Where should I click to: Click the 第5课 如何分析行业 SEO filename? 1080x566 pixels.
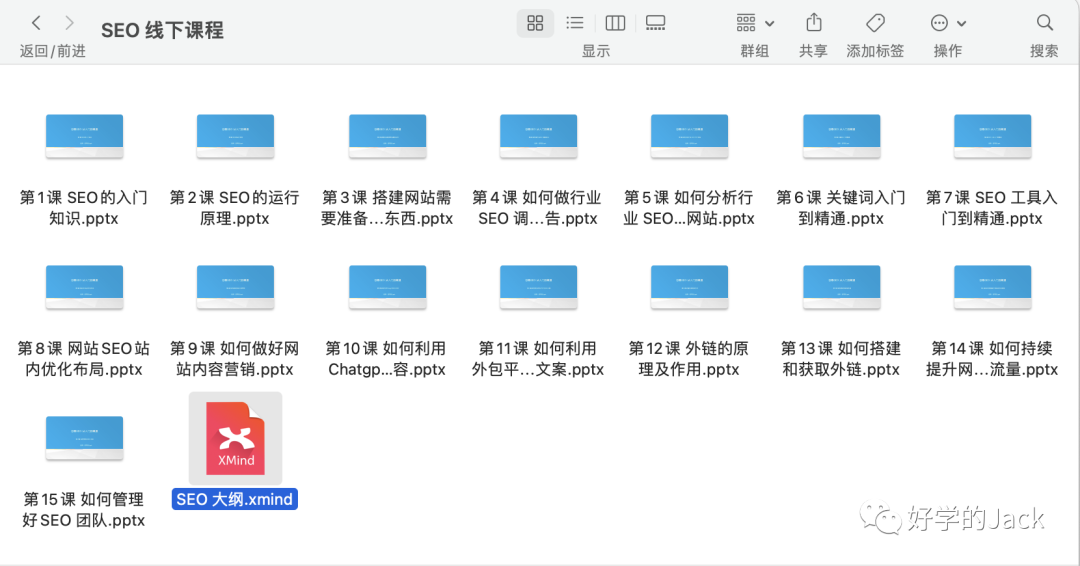click(x=689, y=208)
